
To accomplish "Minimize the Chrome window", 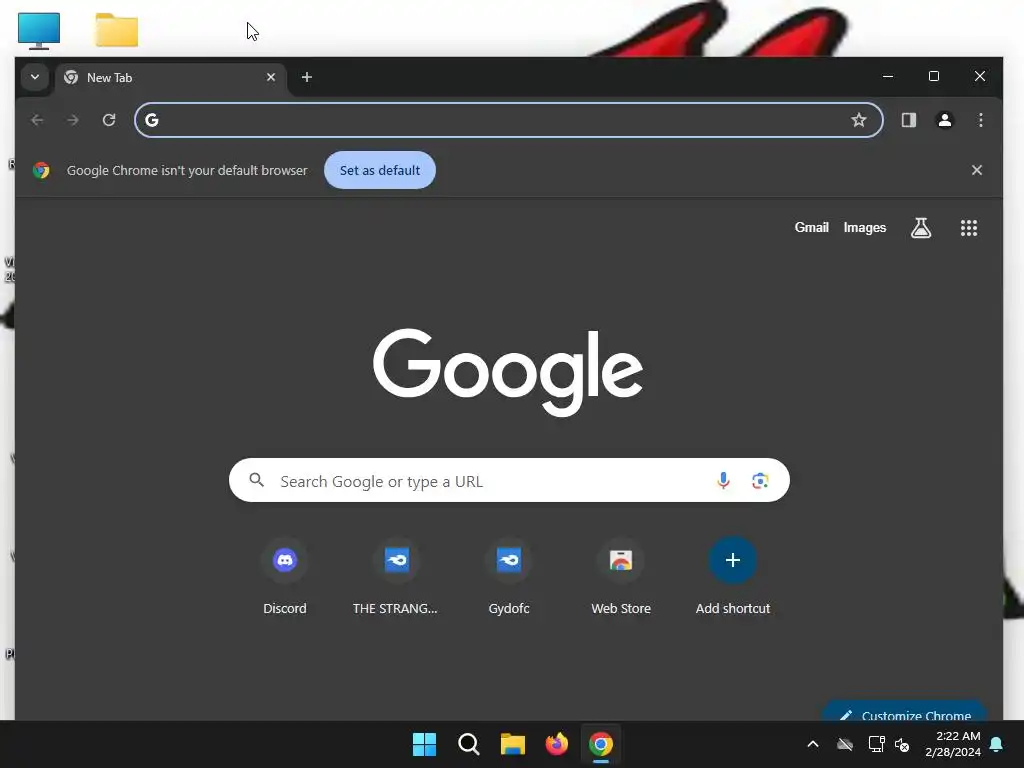I will coord(888,76).
